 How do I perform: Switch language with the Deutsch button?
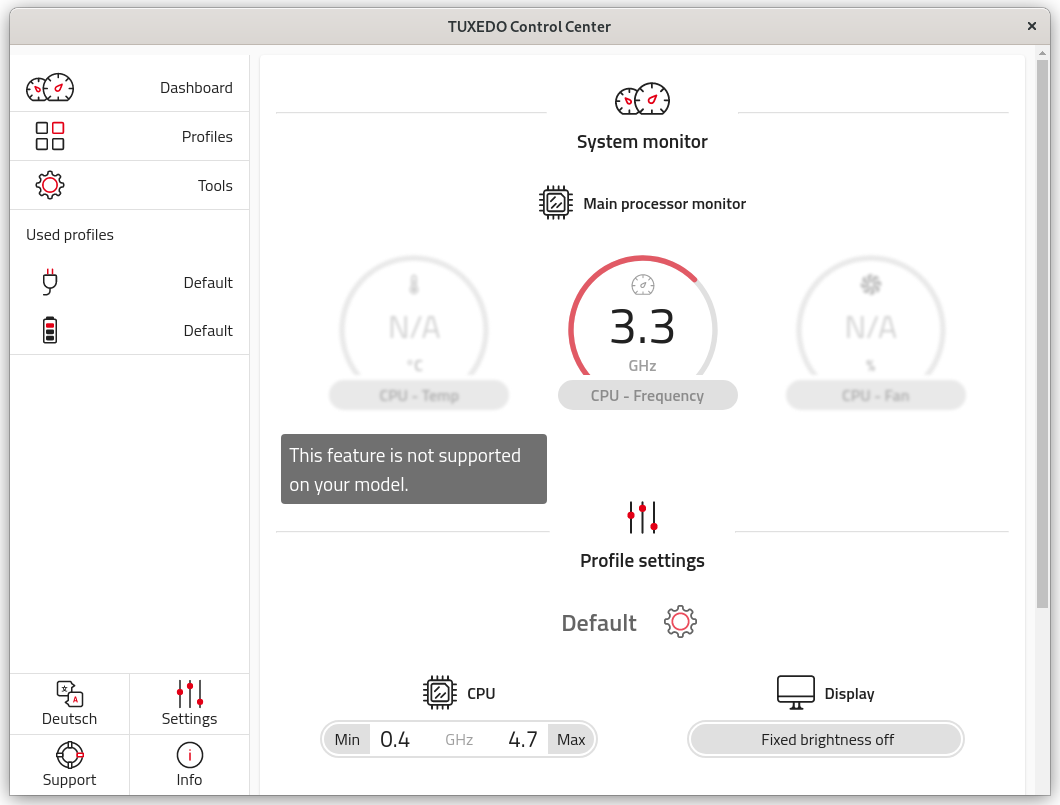pos(69,704)
